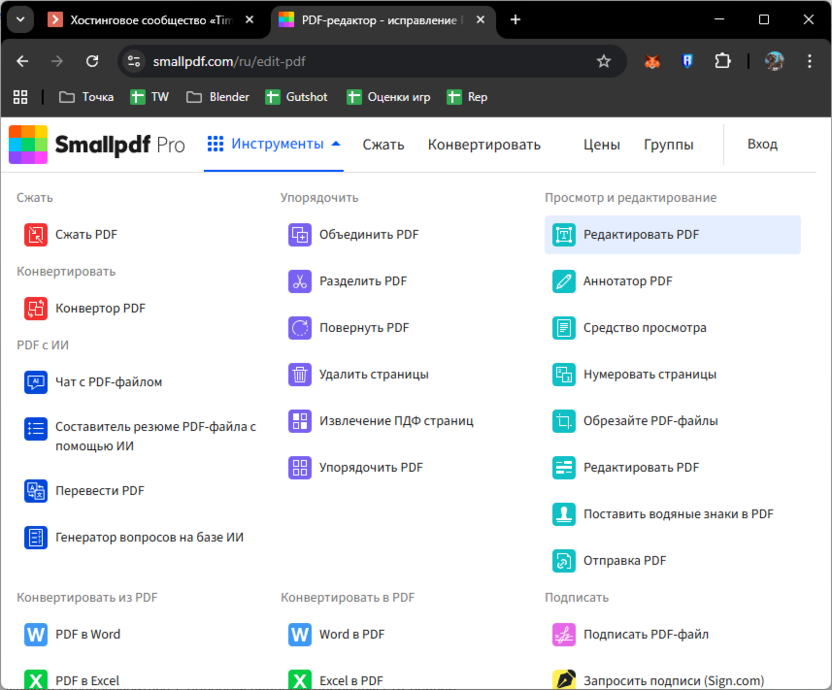Click the Word в PDF icon
Image resolution: width=832 pixels, height=690 pixels.
pyautogui.click(x=300, y=635)
